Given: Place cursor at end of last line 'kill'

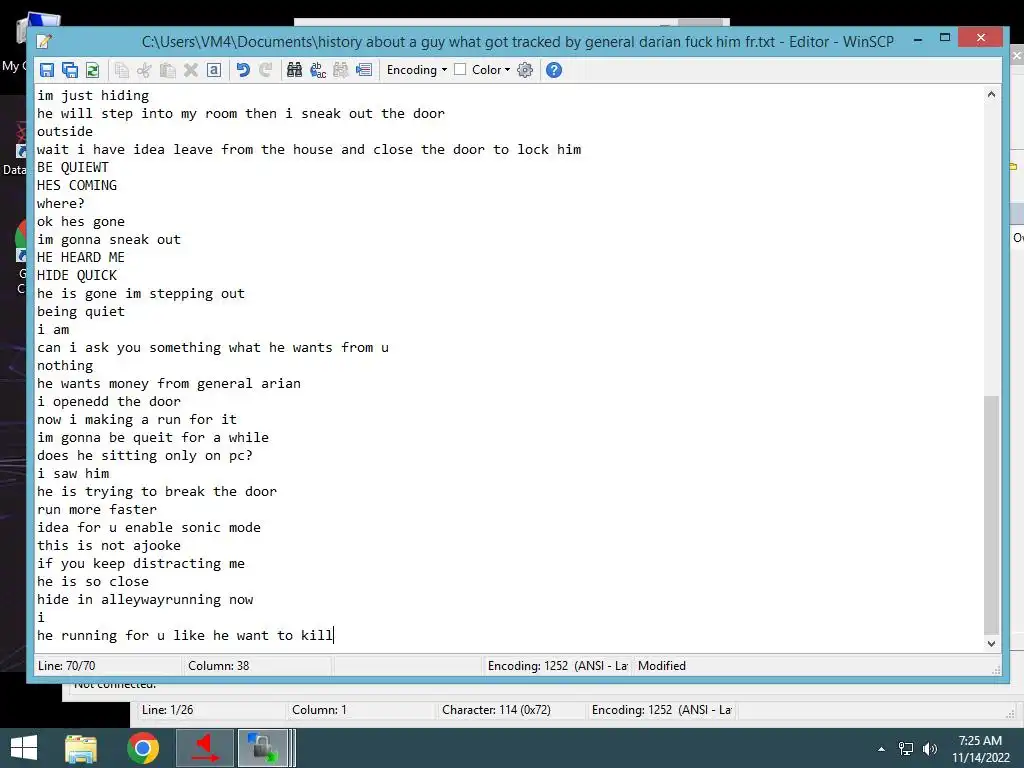Looking at the screenshot, I should pyautogui.click(x=333, y=635).
